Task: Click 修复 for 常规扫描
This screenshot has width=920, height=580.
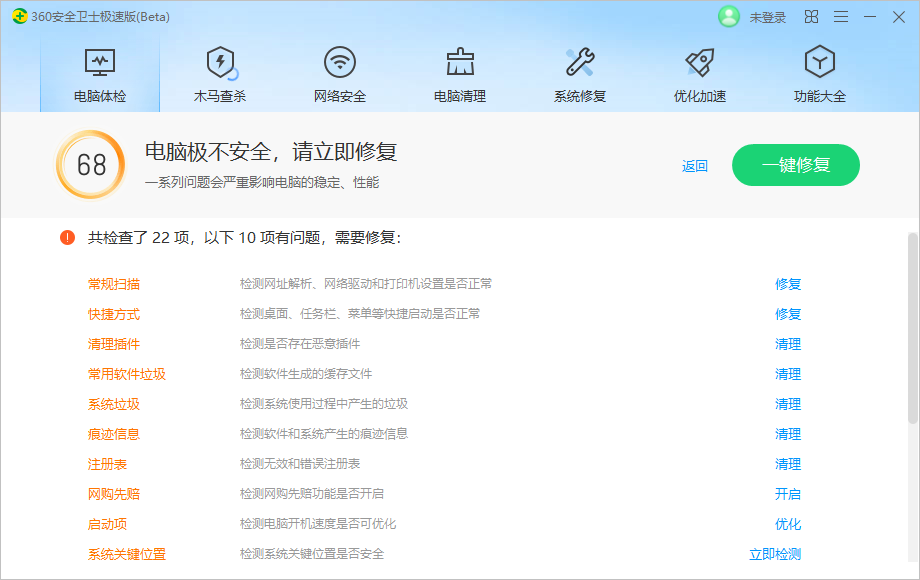Action: pyautogui.click(x=788, y=284)
